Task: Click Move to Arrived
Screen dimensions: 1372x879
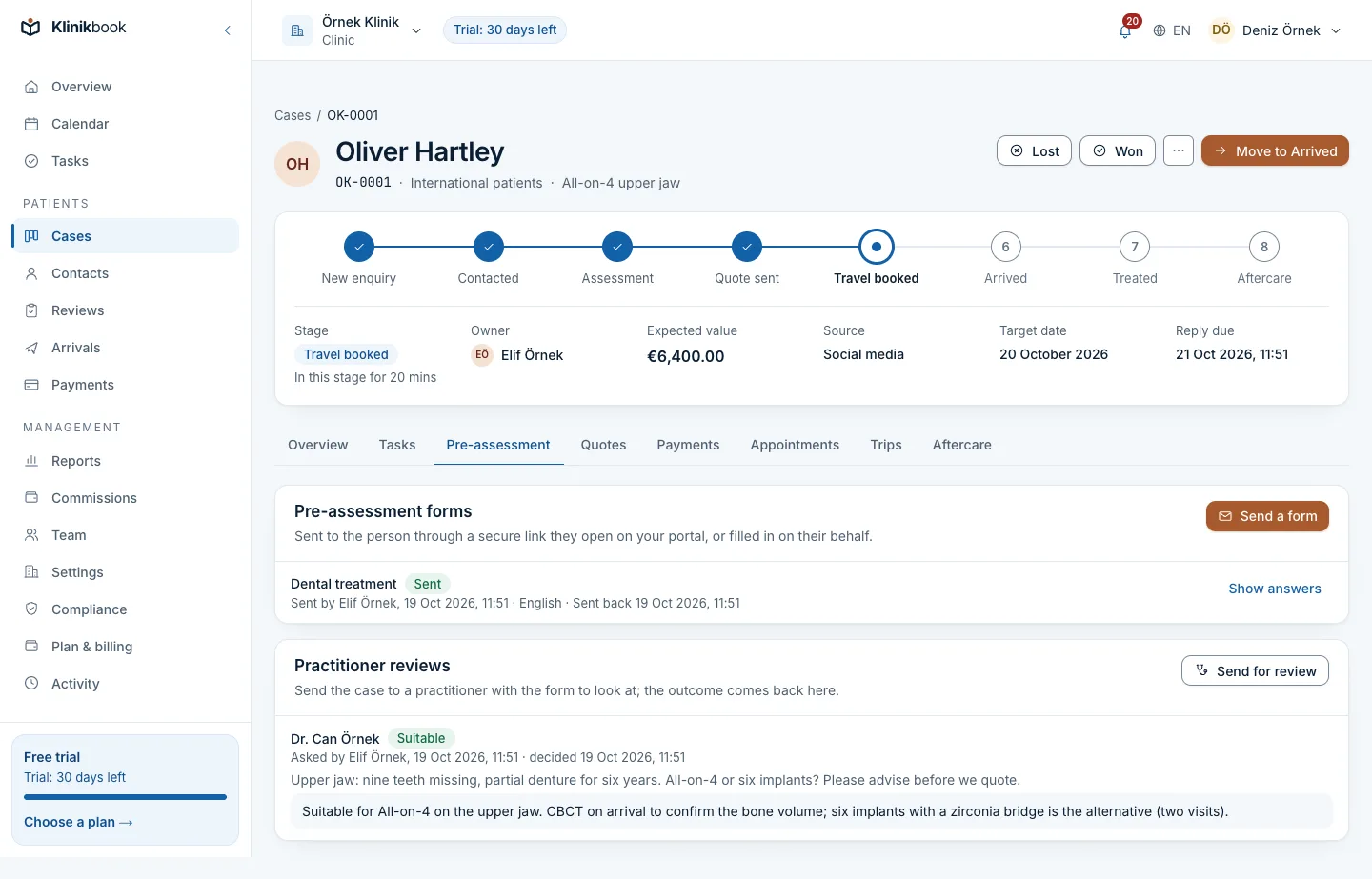Action: coord(1275,150)
